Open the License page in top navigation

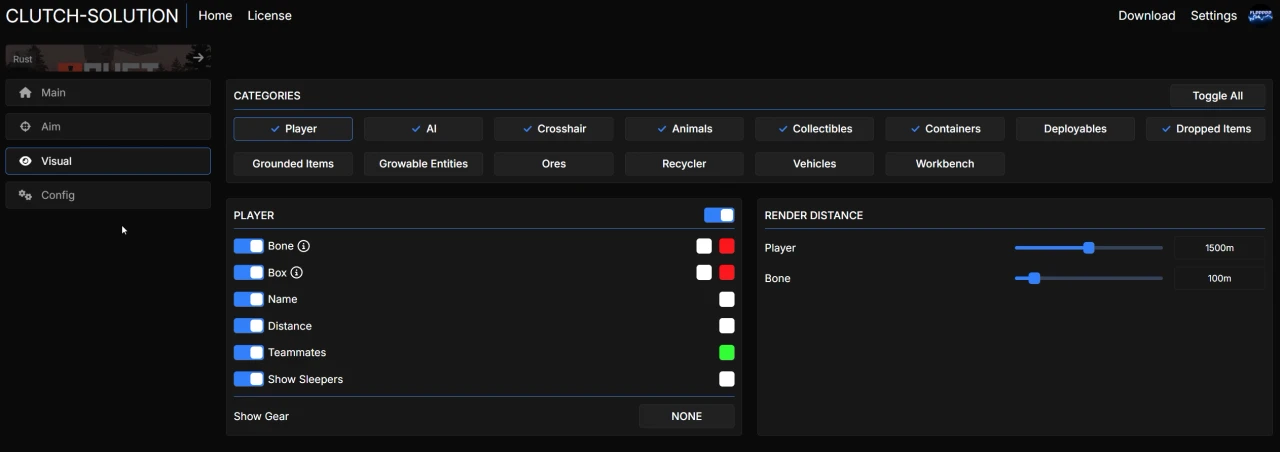[269, 16]
